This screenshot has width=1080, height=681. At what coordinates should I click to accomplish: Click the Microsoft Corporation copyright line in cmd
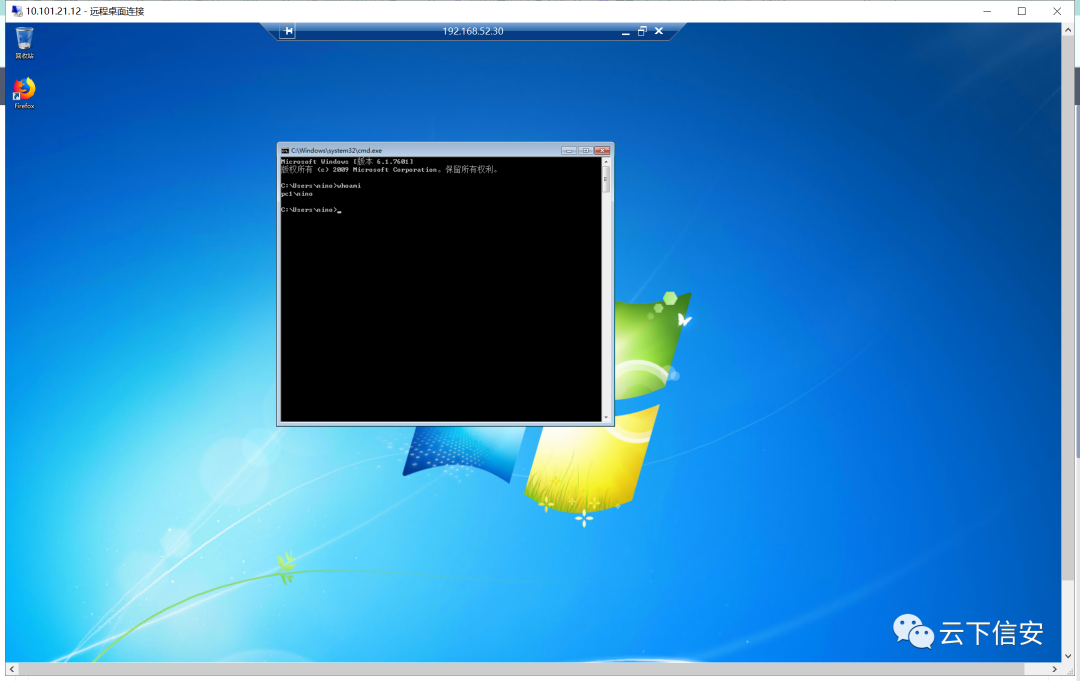[389, 169]
